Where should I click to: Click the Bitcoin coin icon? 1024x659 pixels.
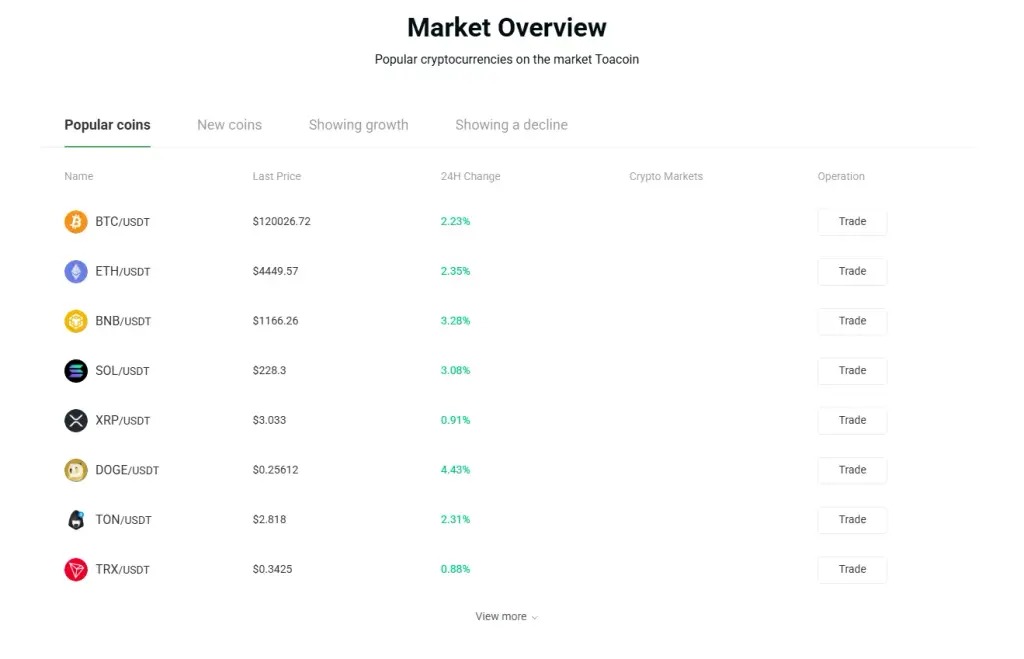[76, 221]
